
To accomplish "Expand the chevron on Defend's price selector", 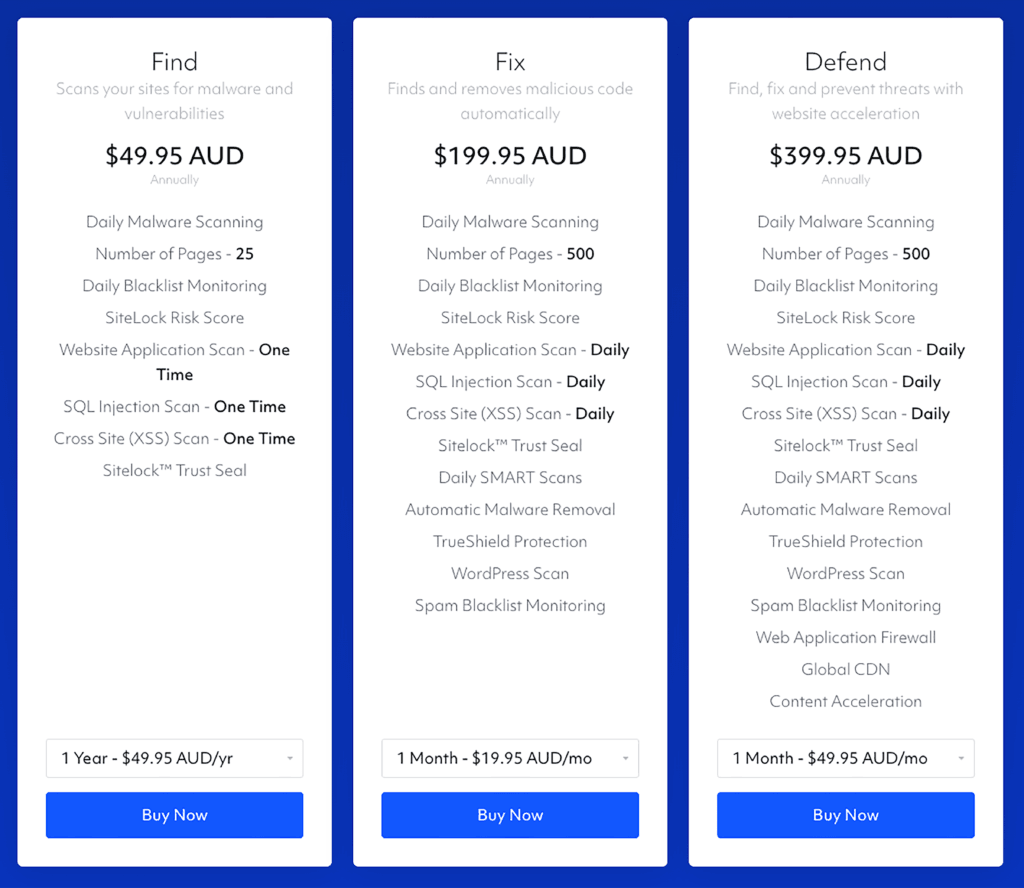I will [962, 758].
